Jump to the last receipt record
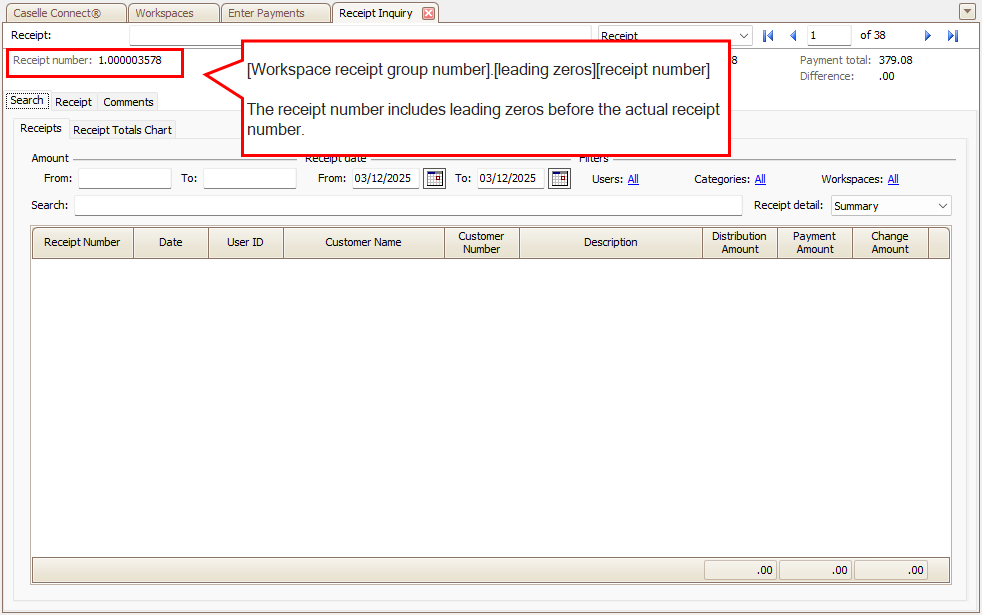This screenshot has width=982, height=615. click(953, 36)
